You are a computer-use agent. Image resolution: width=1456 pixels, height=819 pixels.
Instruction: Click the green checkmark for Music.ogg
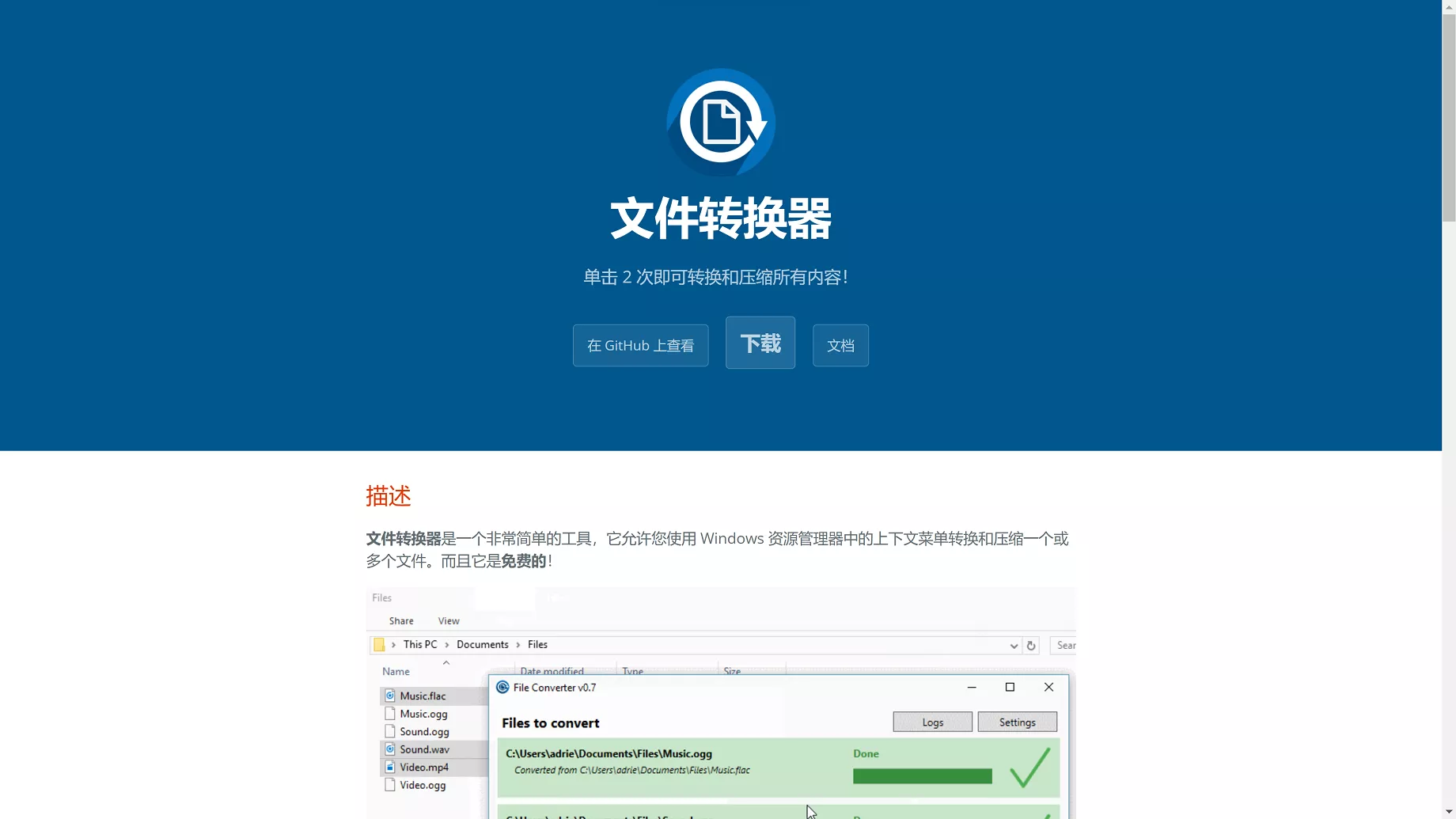pos(1029,768)
